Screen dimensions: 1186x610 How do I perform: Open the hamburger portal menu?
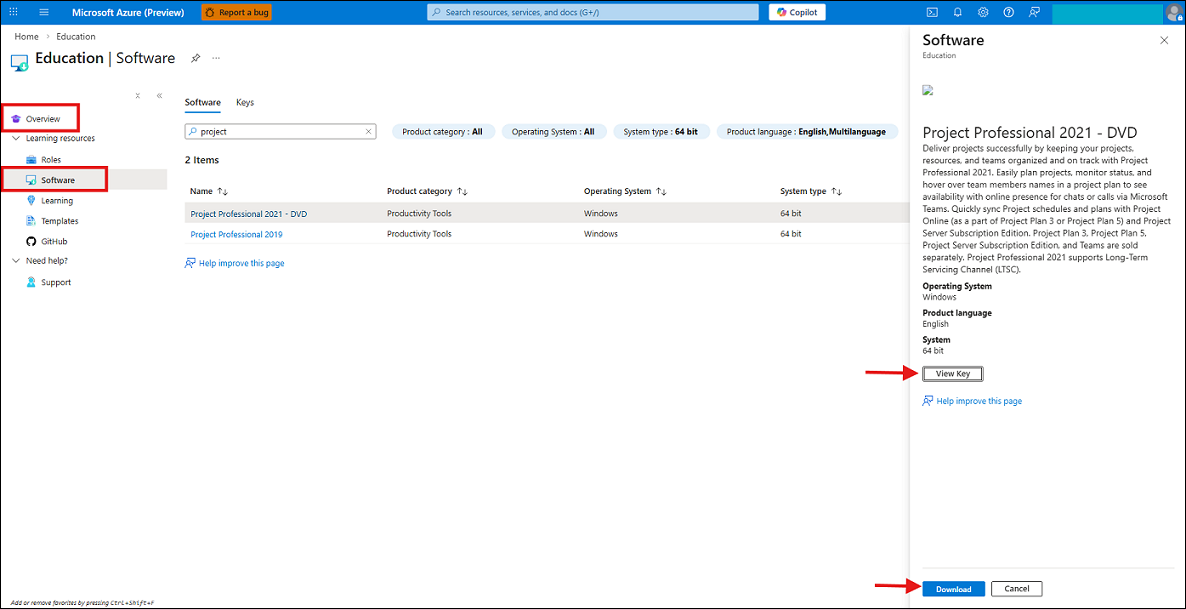[x=43, y=12]
